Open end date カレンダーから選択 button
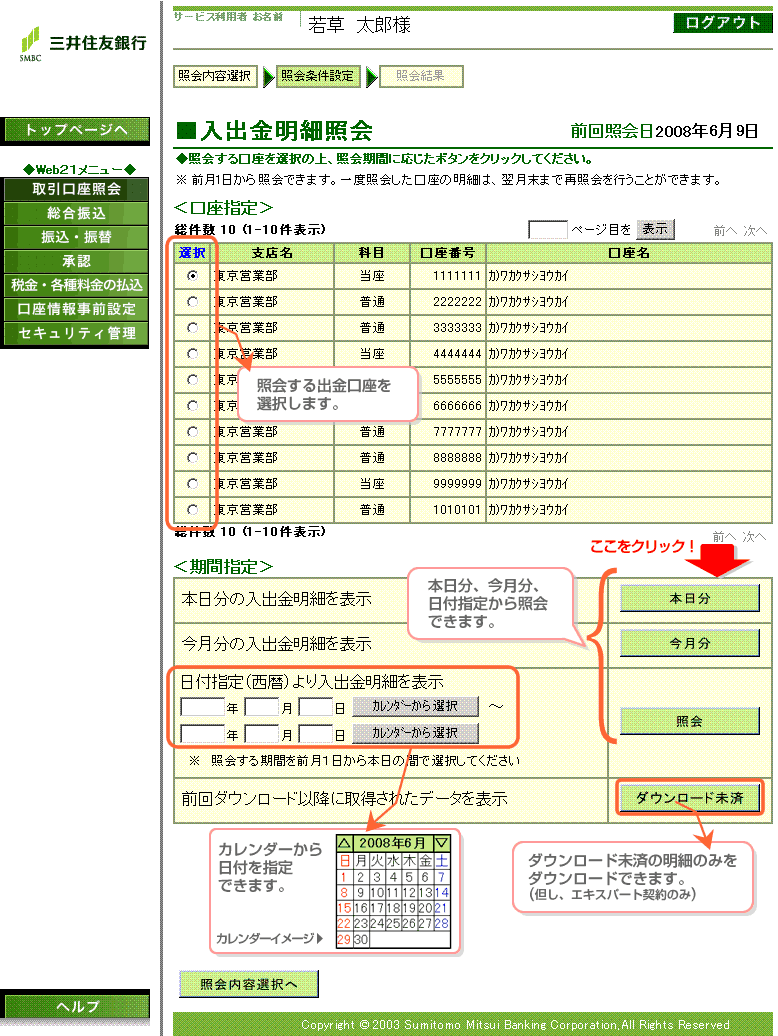This screenshot has height=1036, width=778. [x=415, y=733]
